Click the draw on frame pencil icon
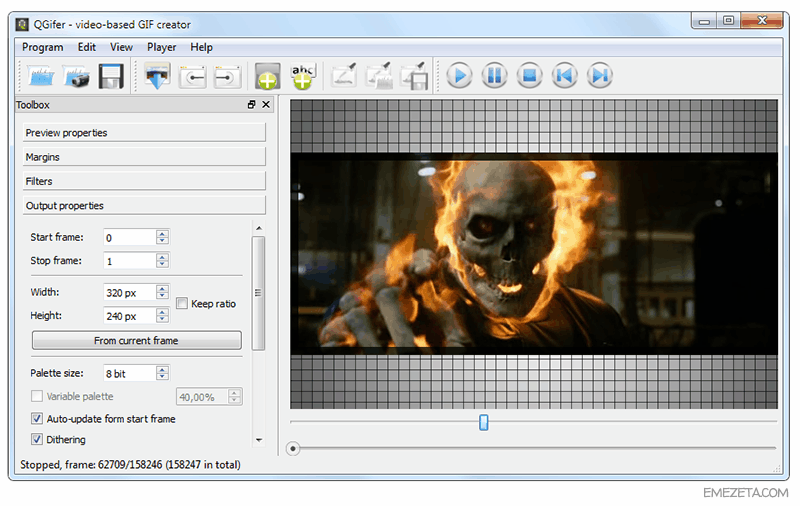Image resolution: width=800 pixels, height=506 pixels. tap(344, 77)
